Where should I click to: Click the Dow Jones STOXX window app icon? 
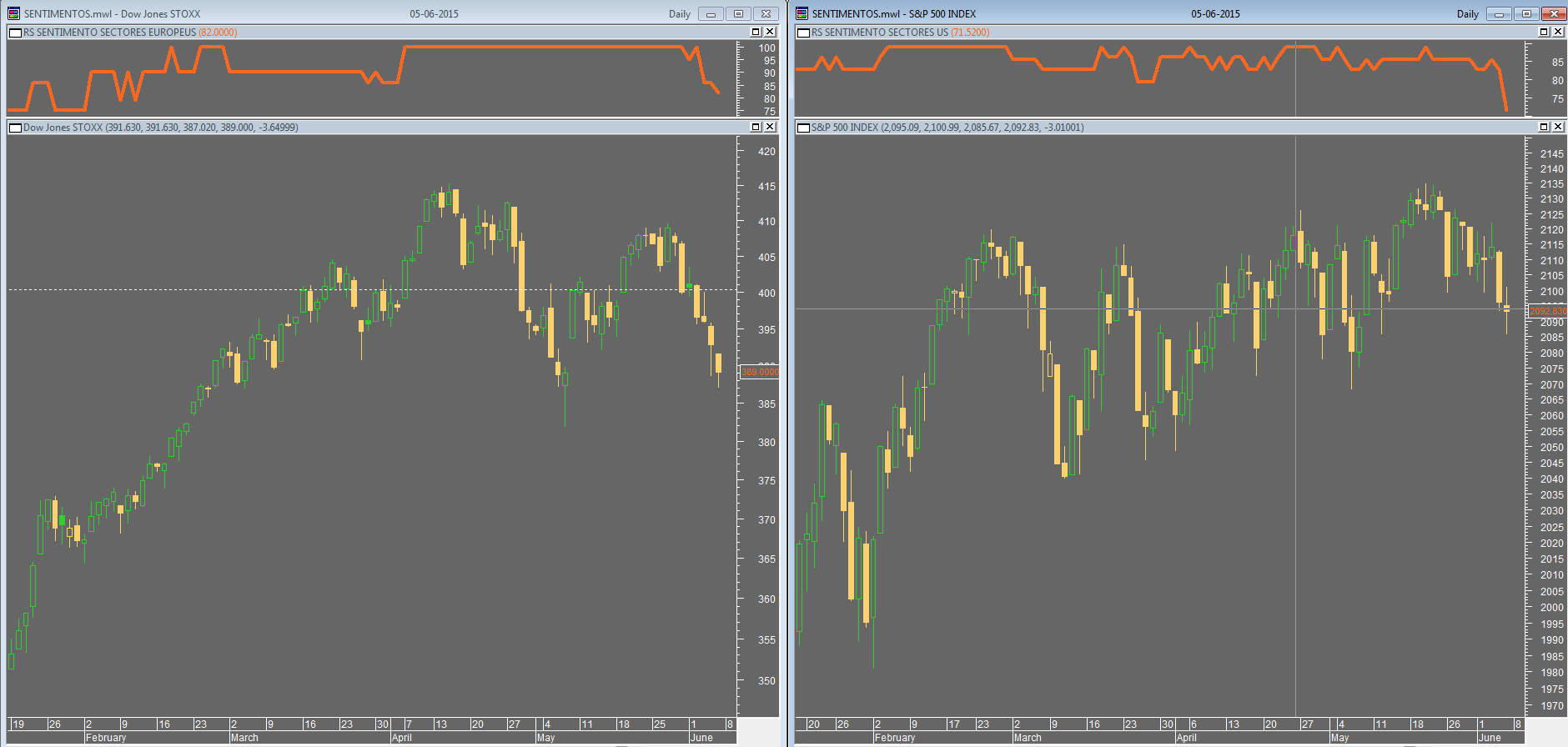(x=13, y=13)
